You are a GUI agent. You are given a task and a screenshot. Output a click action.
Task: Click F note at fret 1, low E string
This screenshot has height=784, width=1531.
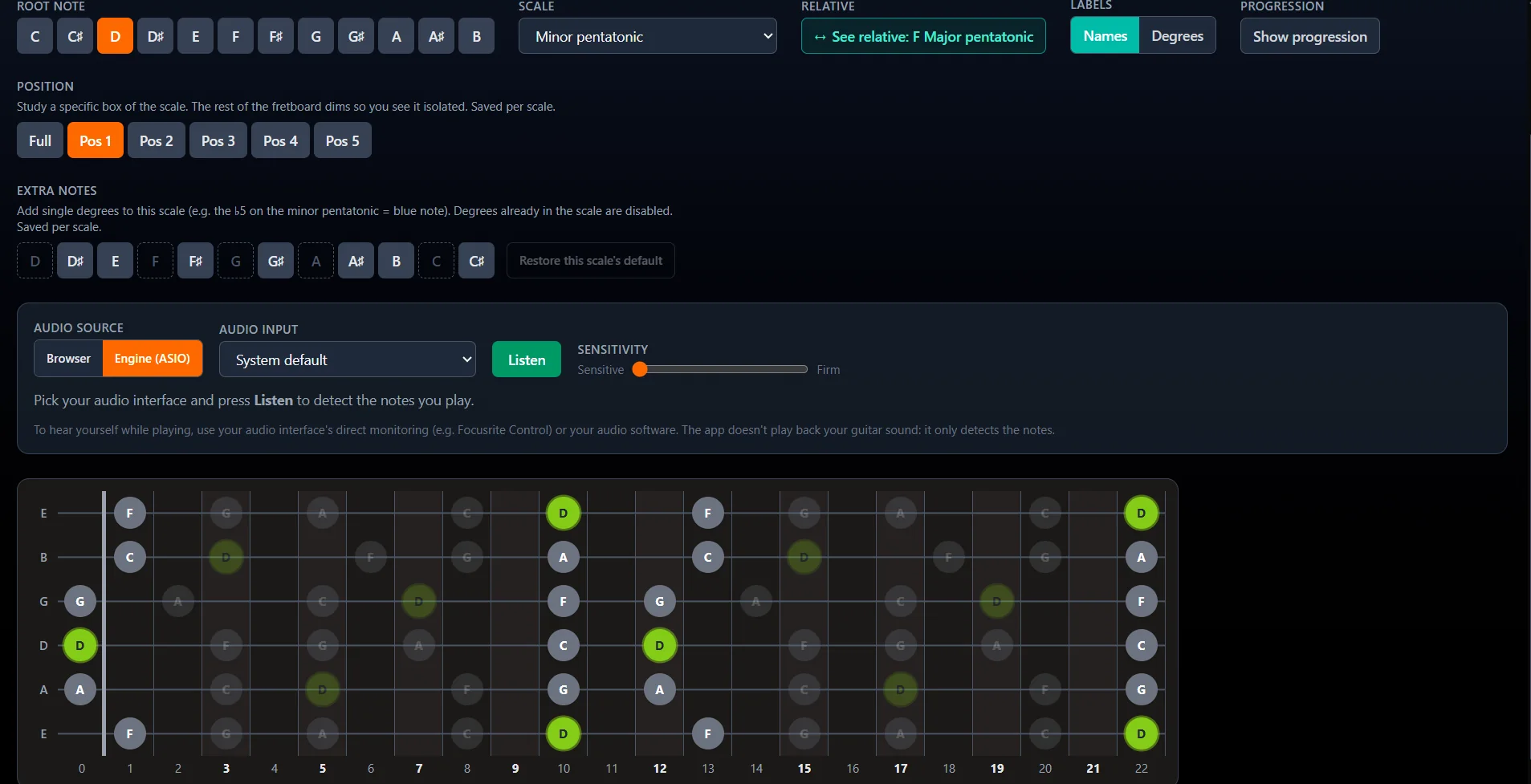coord(129,733)
